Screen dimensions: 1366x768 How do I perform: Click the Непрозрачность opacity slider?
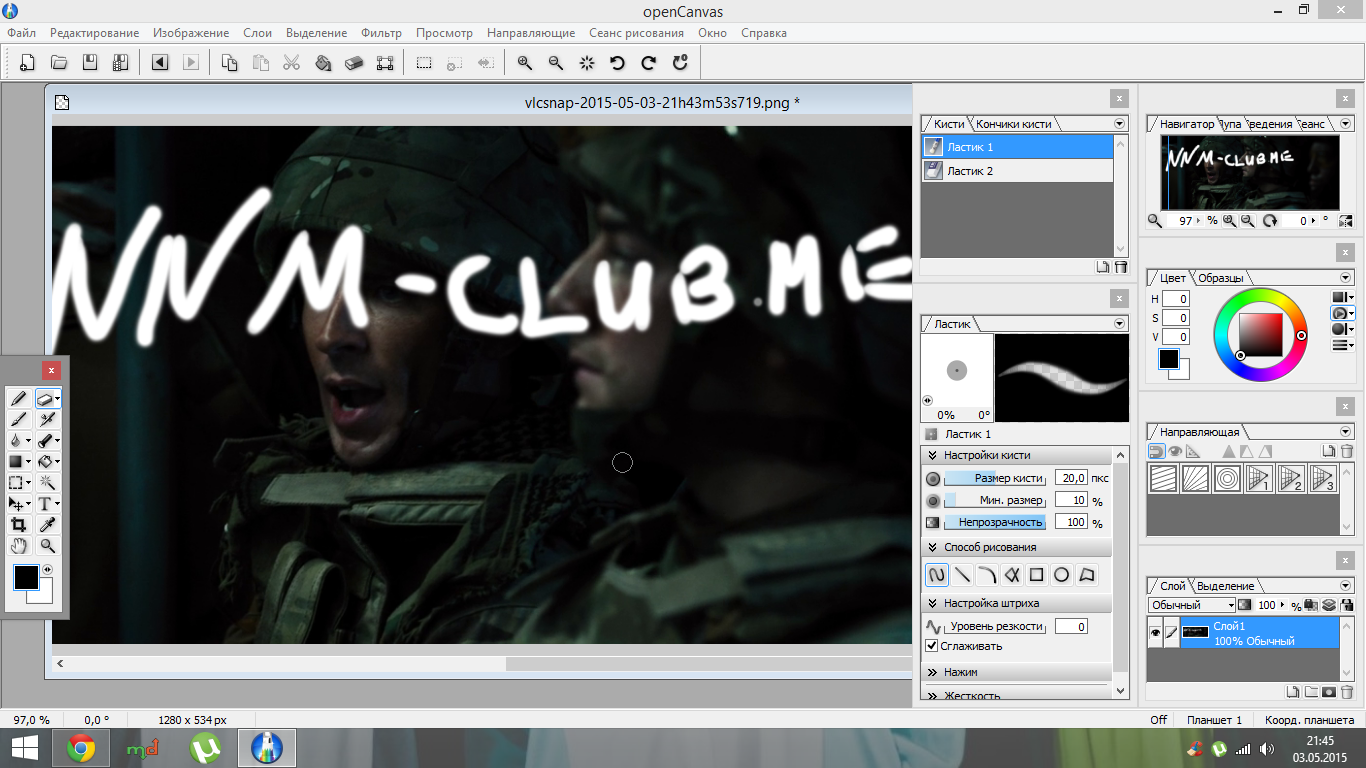coord(995,522)
